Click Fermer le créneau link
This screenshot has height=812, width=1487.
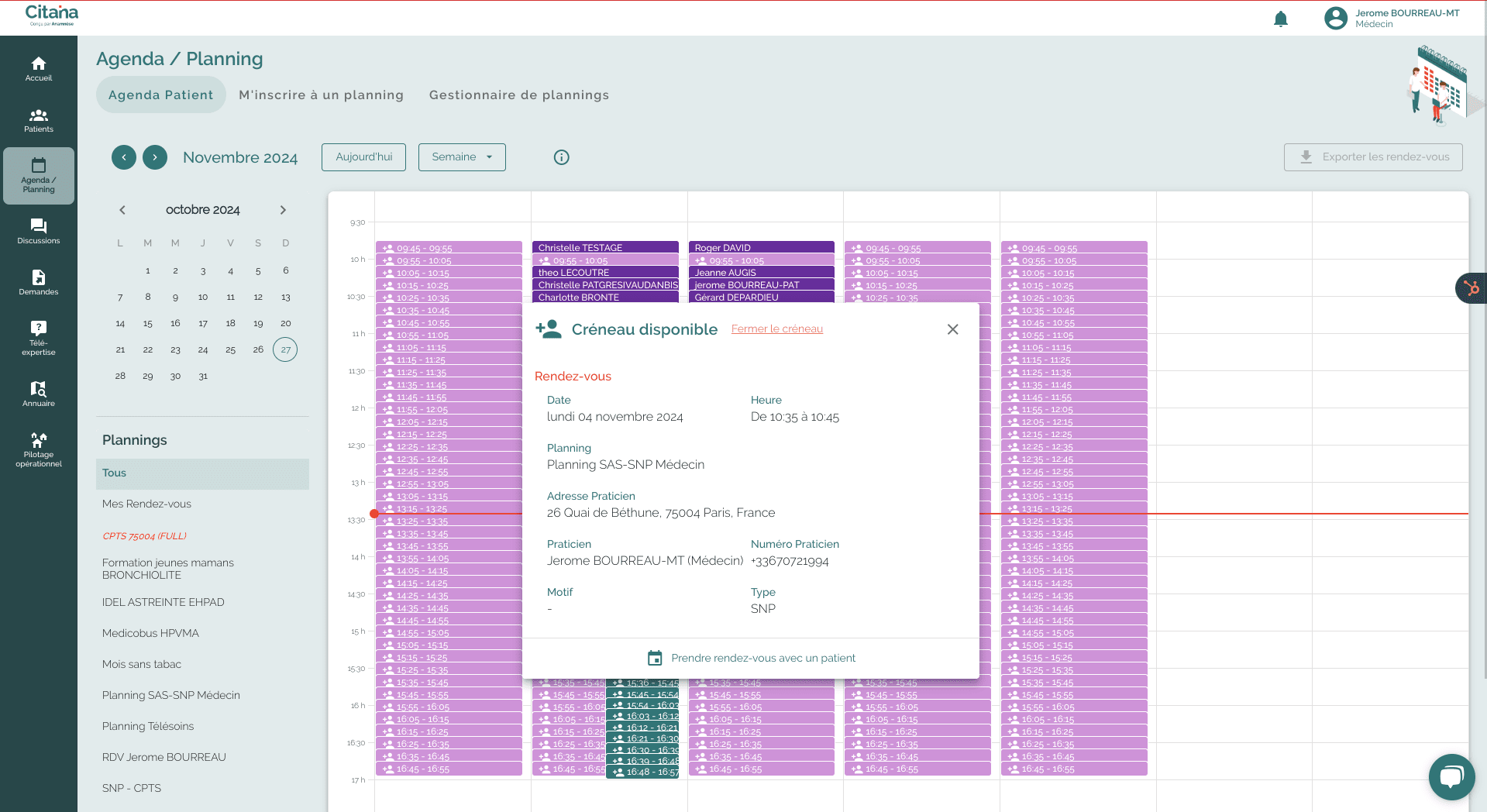tap(777, 329)
